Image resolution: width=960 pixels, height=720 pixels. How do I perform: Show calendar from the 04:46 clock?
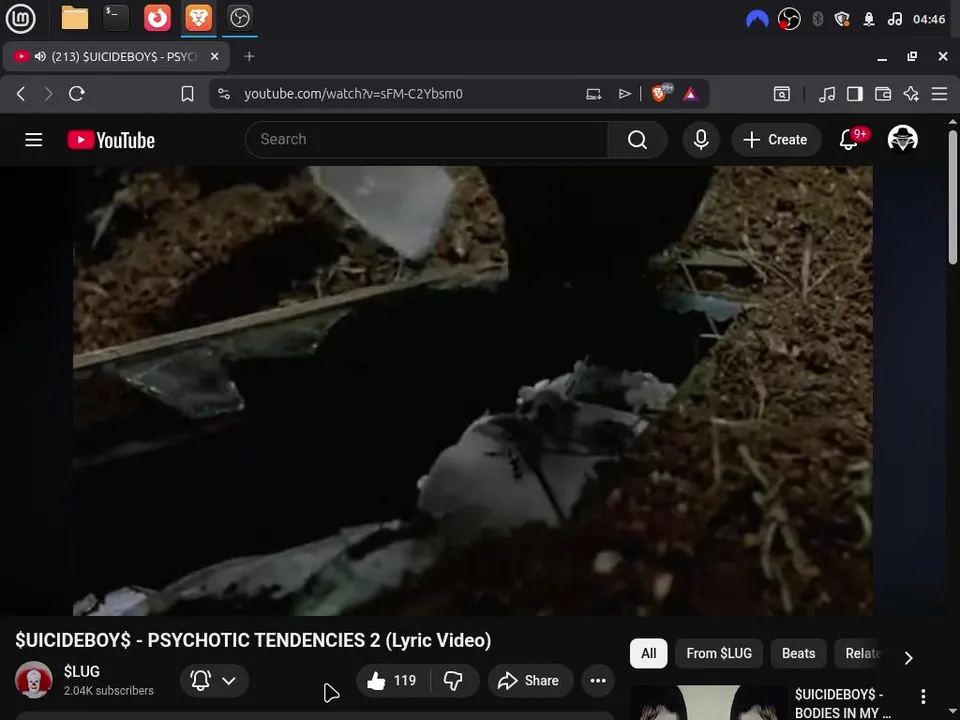click(x=929, y=19)
